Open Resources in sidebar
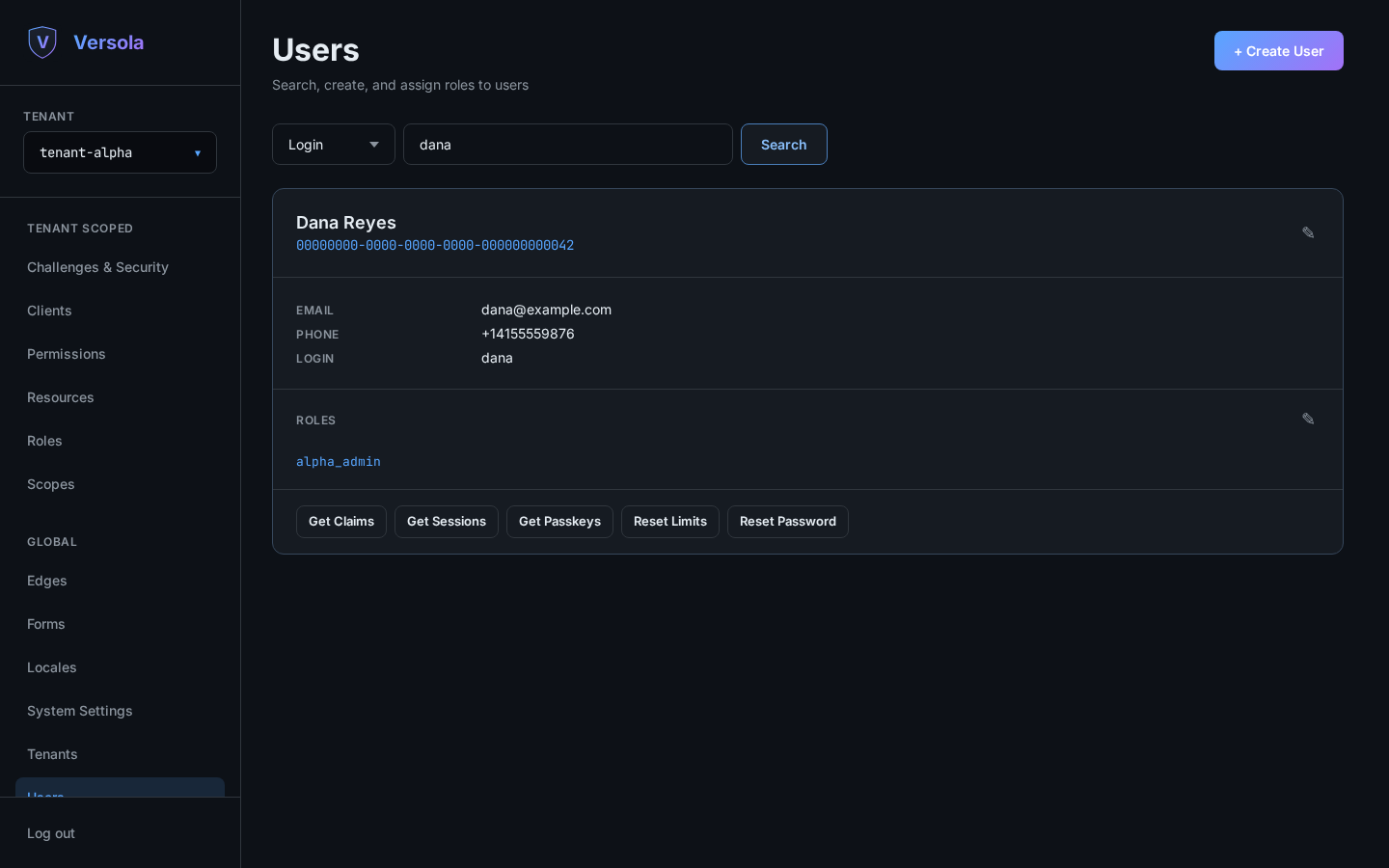Image resolution: width=1389 pixels, height=868 pixels. pos(120,397)
